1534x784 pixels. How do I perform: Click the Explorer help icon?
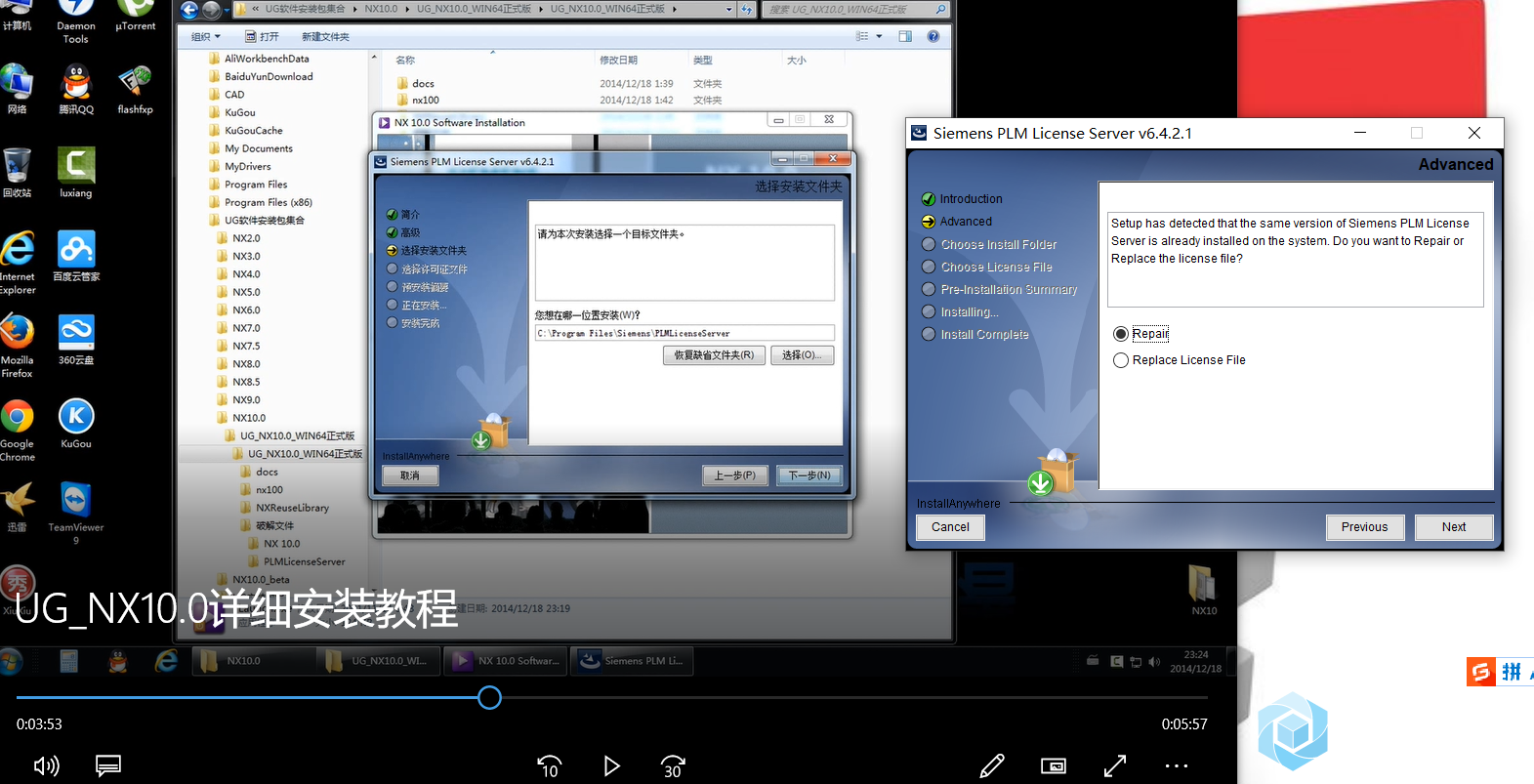point(933,36)
